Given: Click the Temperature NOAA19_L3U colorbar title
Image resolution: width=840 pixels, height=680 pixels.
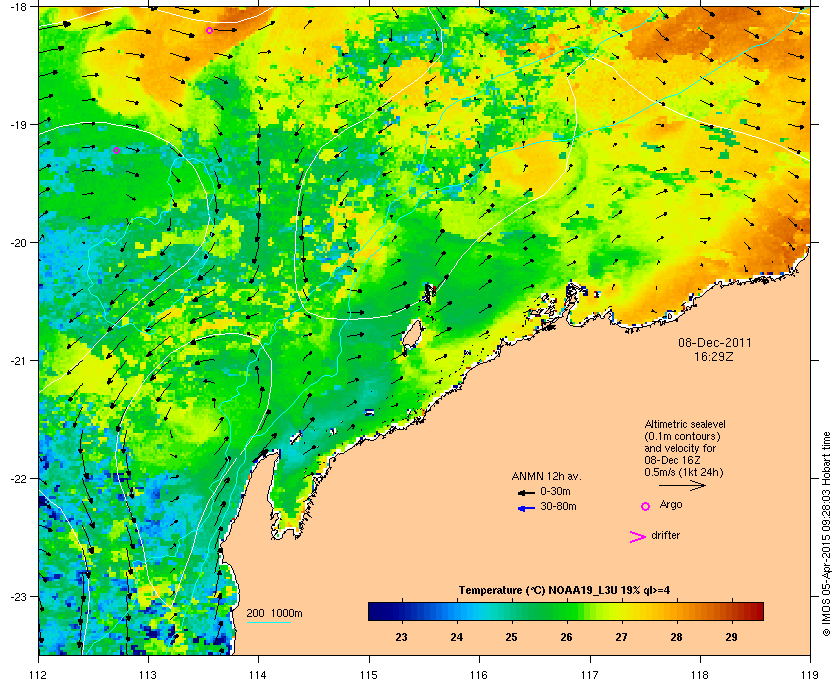Looking at the screenshot, I should [x=564, y=590].
